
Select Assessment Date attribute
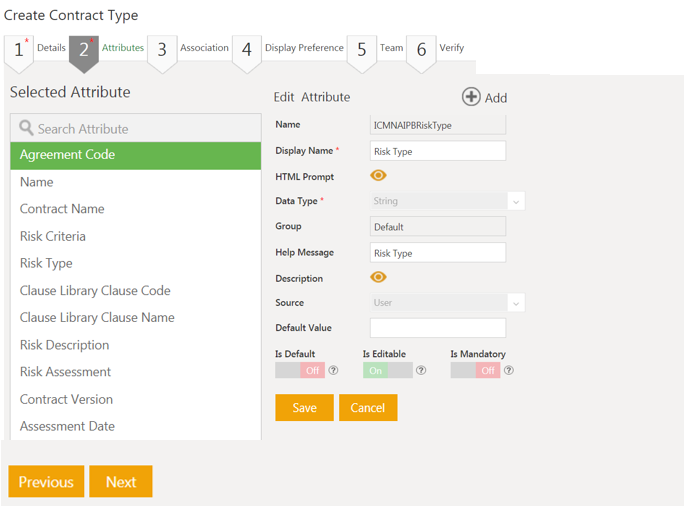click(136, 426)
